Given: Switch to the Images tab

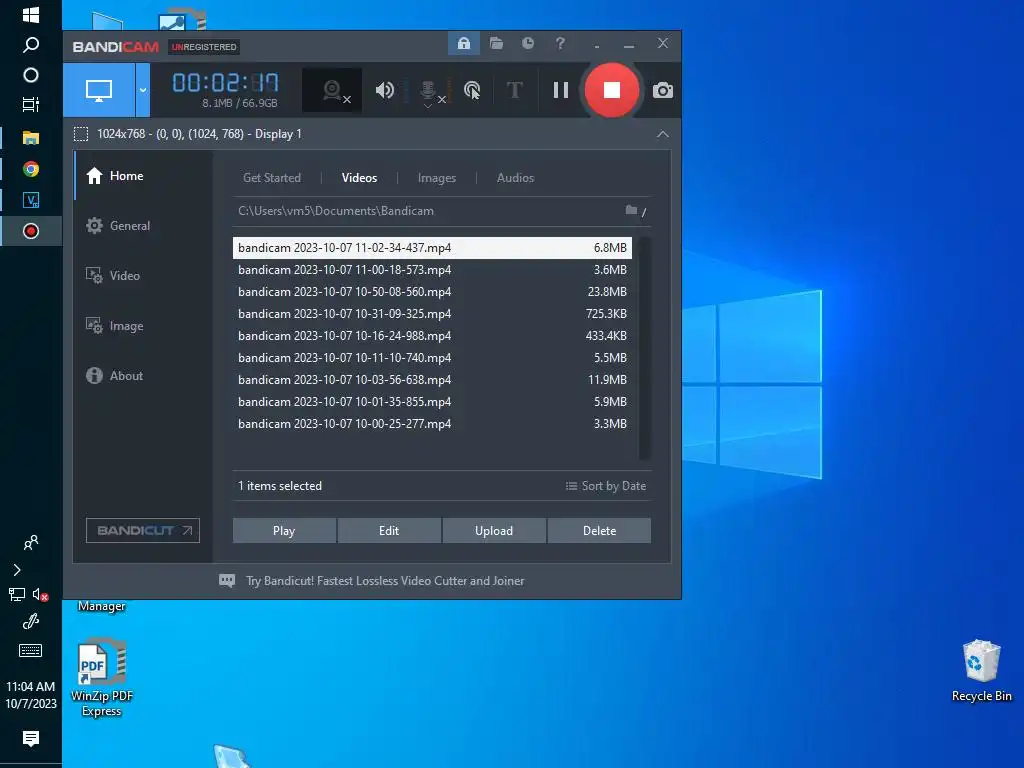Looking at the screenshot, I should (437, 178).
